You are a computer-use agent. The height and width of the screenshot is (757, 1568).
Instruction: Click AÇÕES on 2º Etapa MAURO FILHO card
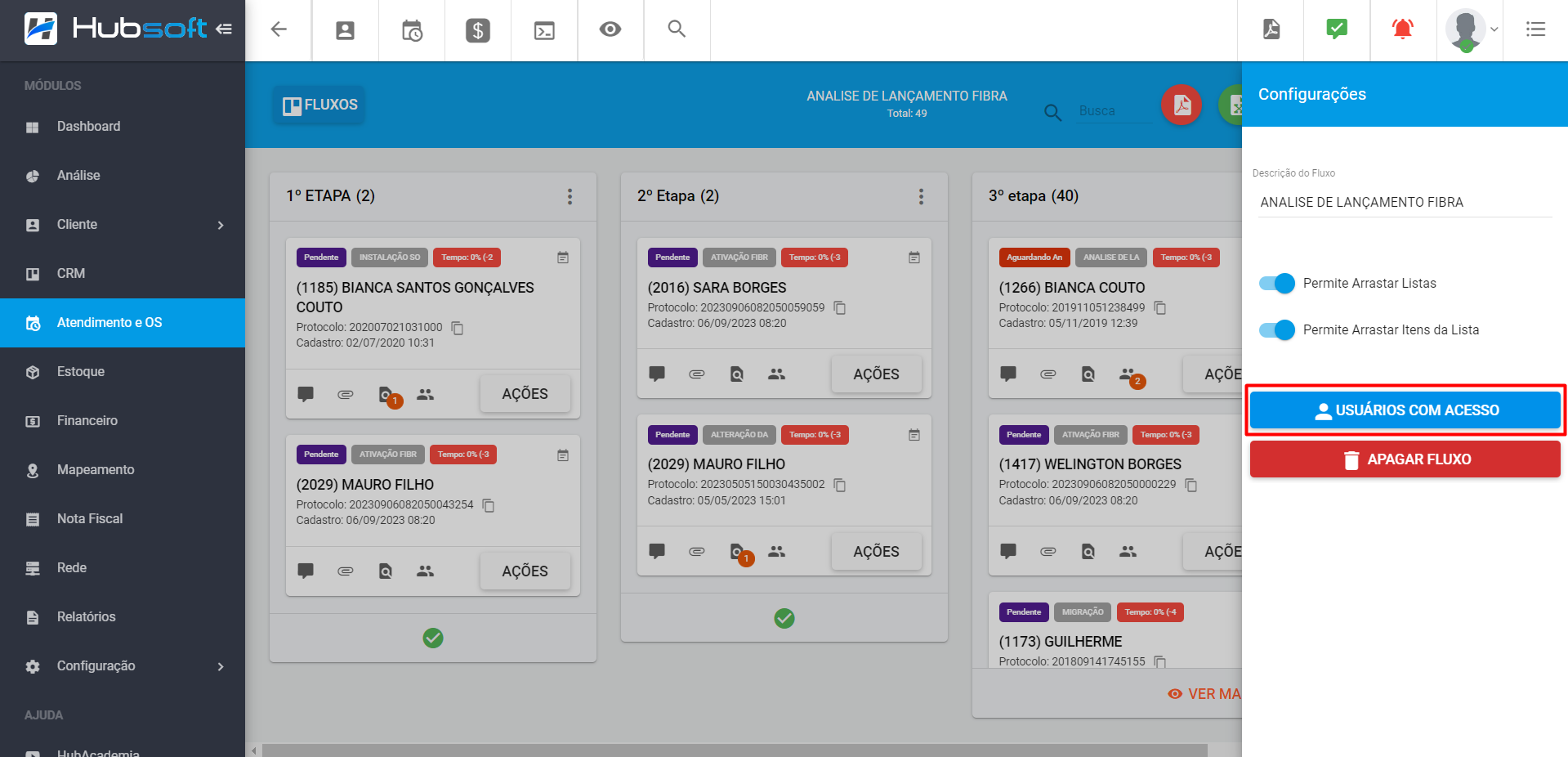tap(876, 552)
